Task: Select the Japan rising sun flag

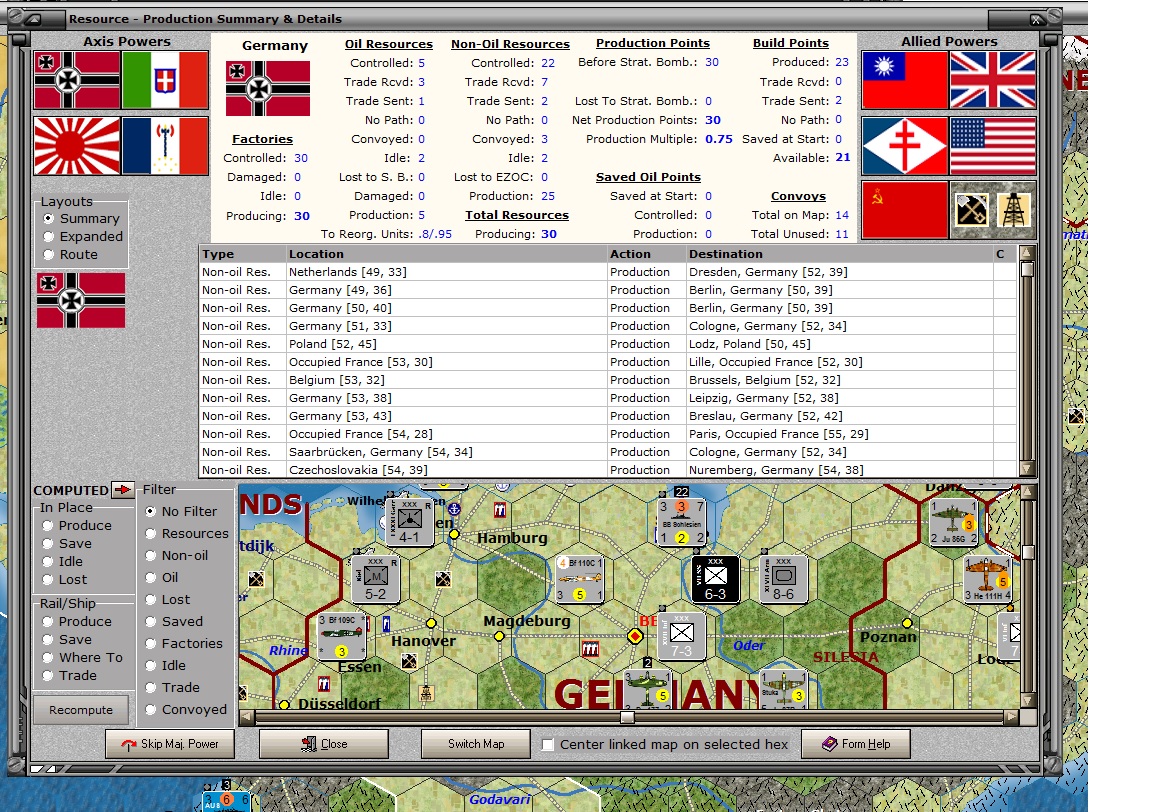Action: [77, 145]
